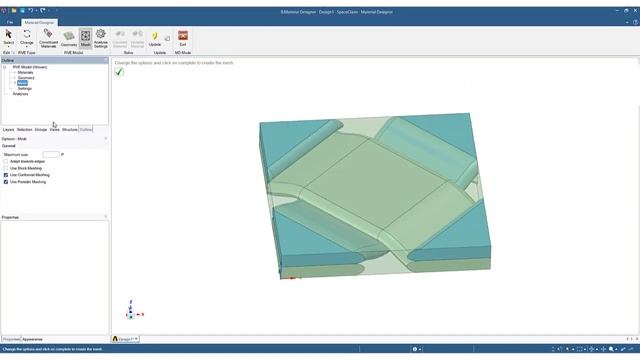Click green checkmark to complete mesh

click(119, 72)
